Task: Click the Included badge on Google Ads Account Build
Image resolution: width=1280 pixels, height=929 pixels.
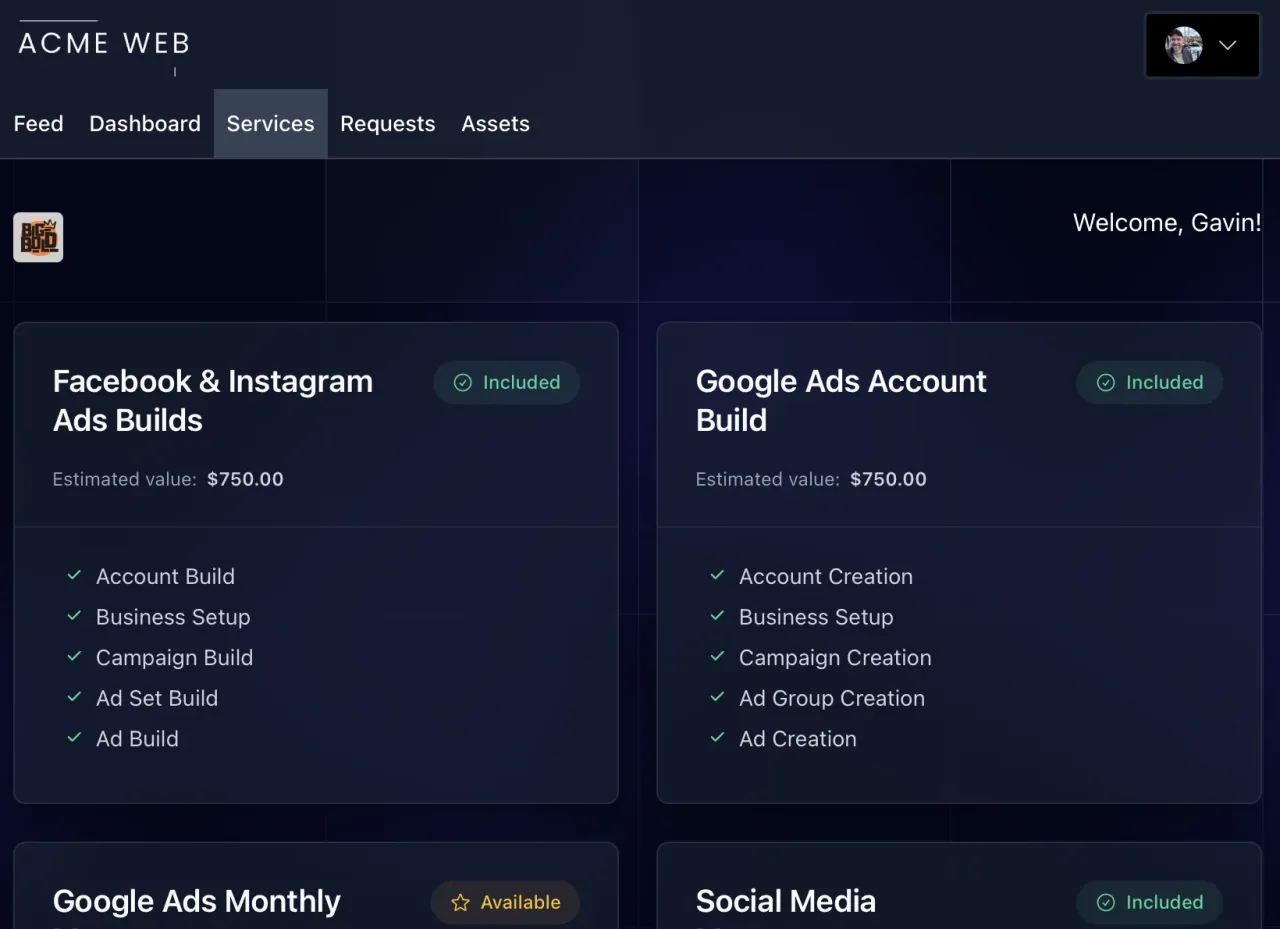Action: coord(1149,382)
